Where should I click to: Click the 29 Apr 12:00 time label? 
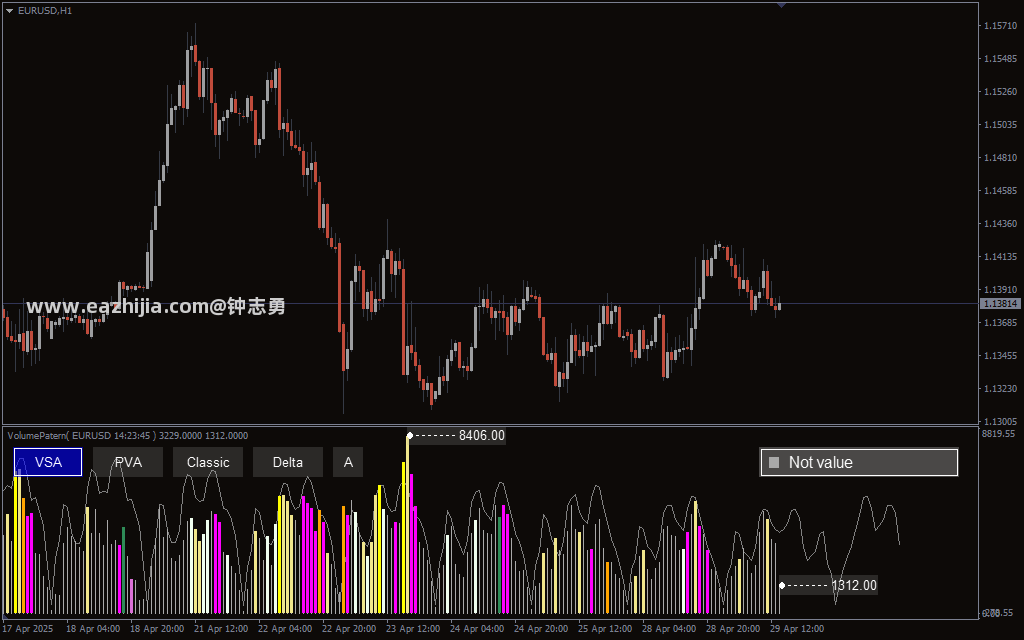tap(797, 629)
